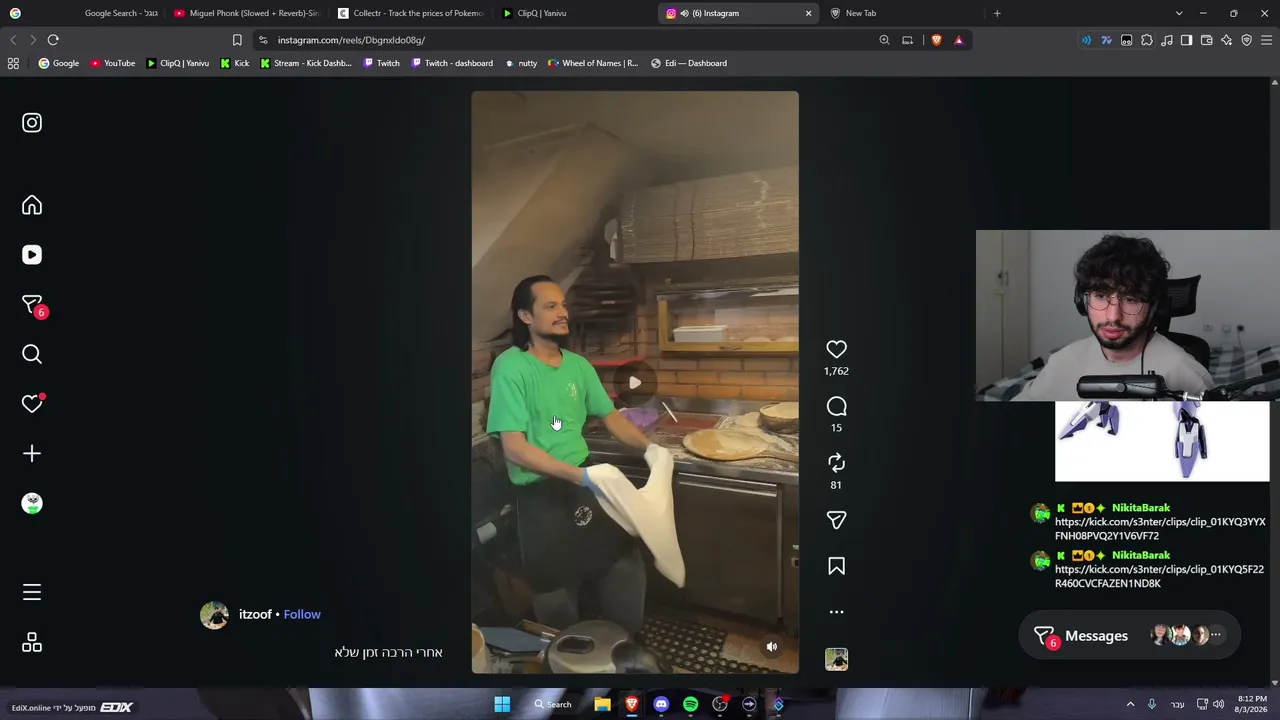
Task: Open Stream - Kick Dashboard bookmark
Action: (305, 63)
